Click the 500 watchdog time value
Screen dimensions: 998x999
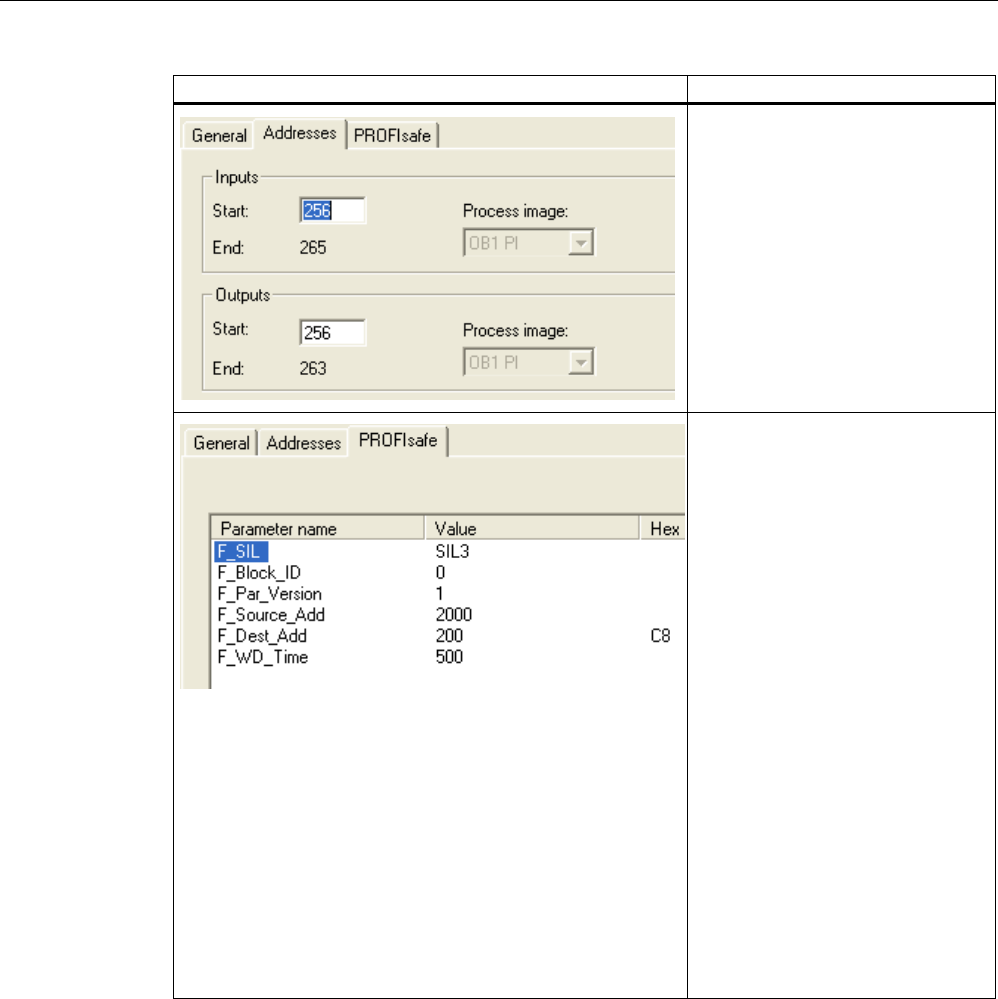[x=449, y=657]
